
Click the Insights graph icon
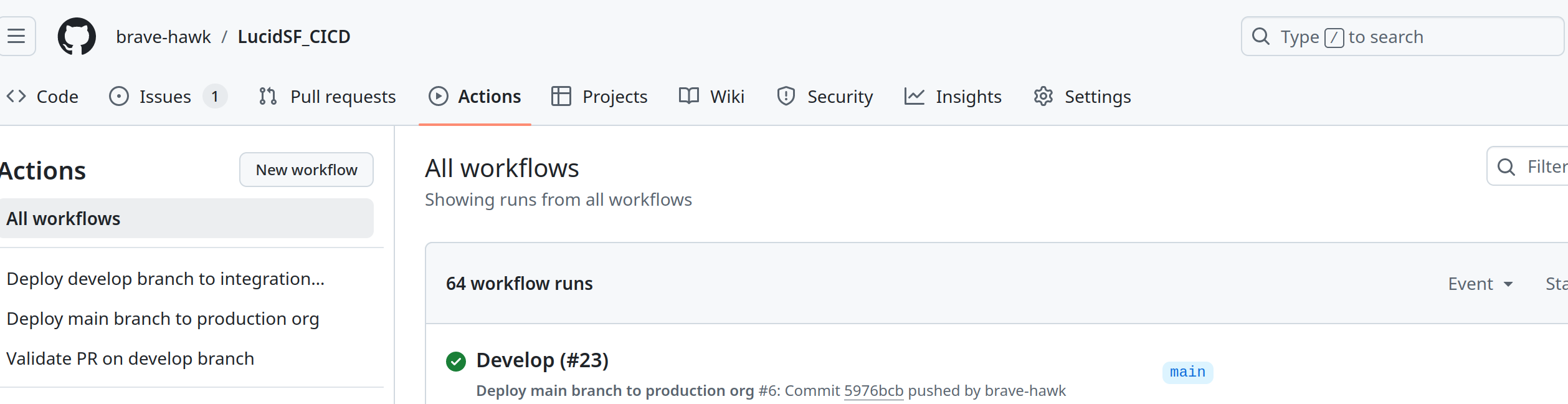914,96
